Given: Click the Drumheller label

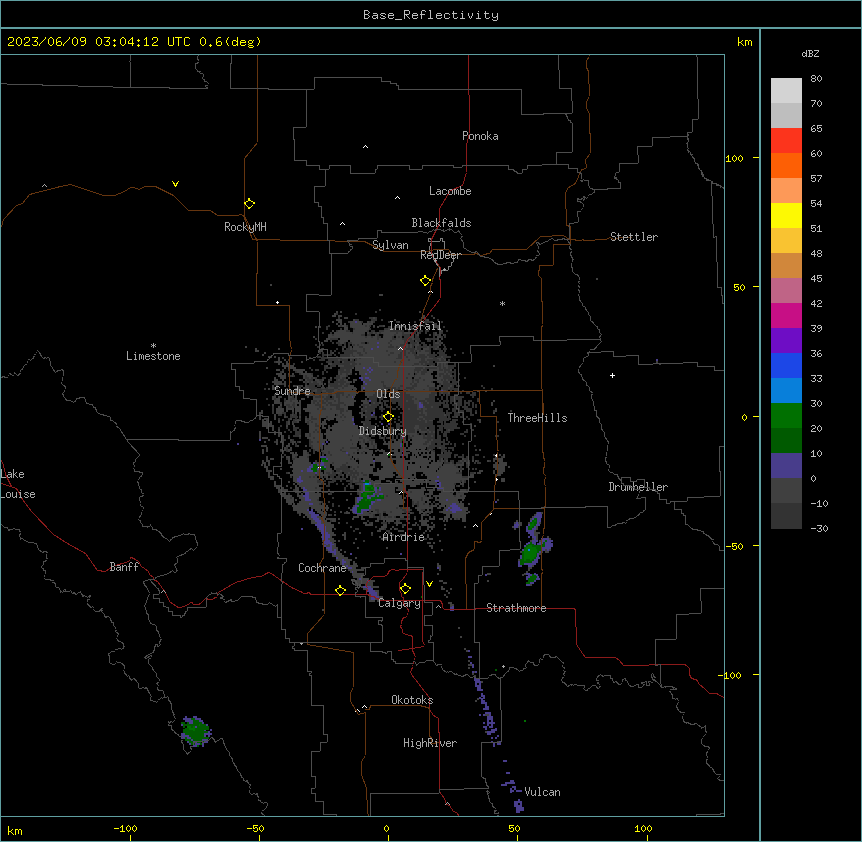Looking at the screenshot, I should pos(638,487).
